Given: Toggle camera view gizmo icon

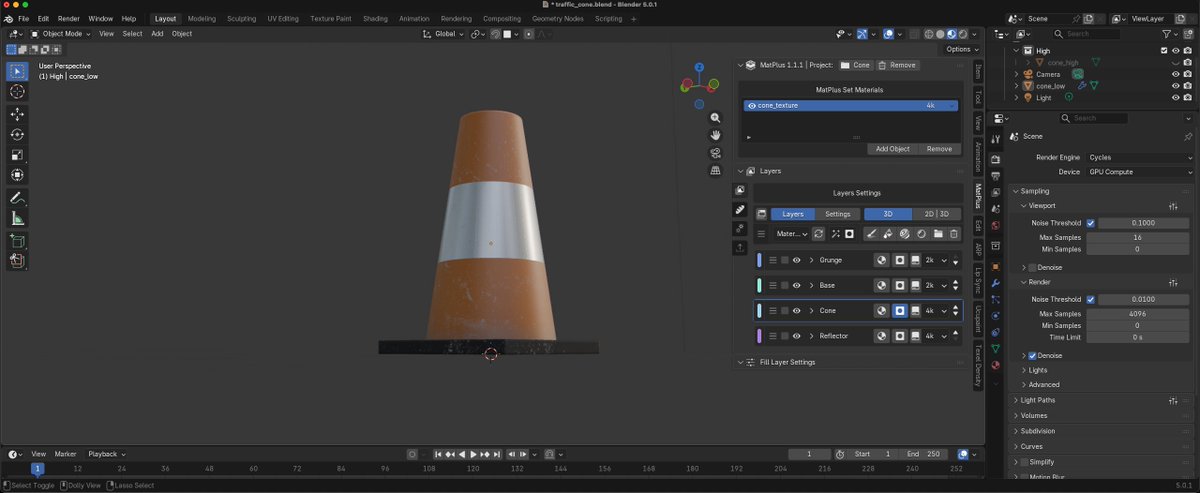Looking at the screenshot, I should [x=716, y=153].
